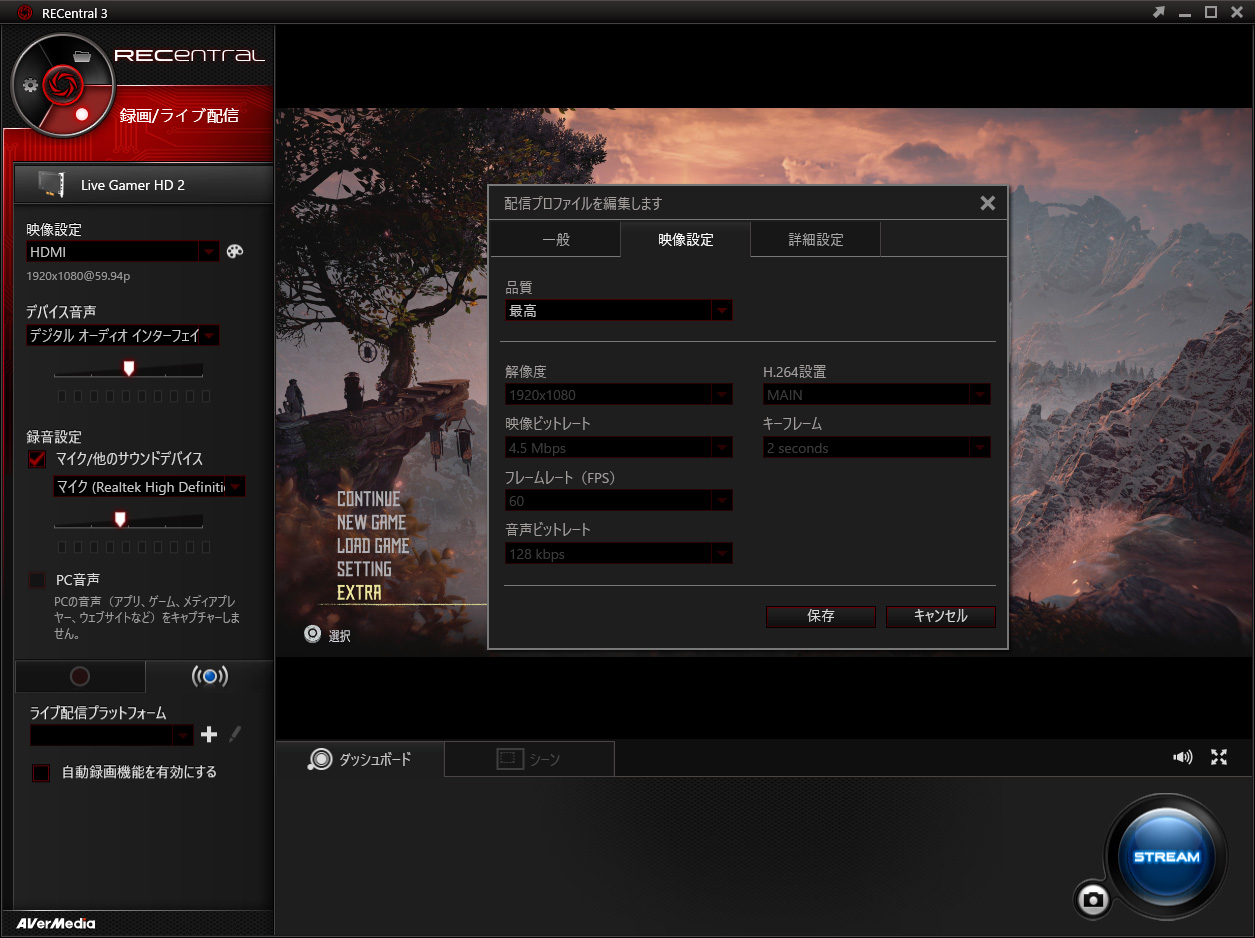Image resolution: width=1255 pixels, height=938 pixels.
Task: Mute preview audio speaker icon
Action: pyautogui.click(x=1182, y=757)
